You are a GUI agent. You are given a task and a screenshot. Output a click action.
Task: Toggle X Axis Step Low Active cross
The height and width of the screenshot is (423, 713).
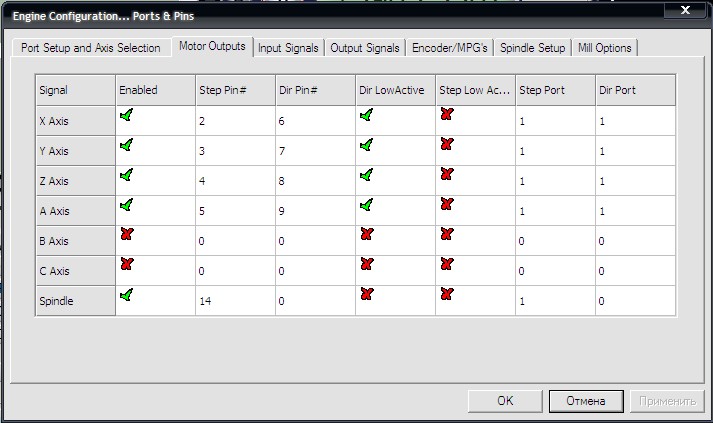[446, 115]
